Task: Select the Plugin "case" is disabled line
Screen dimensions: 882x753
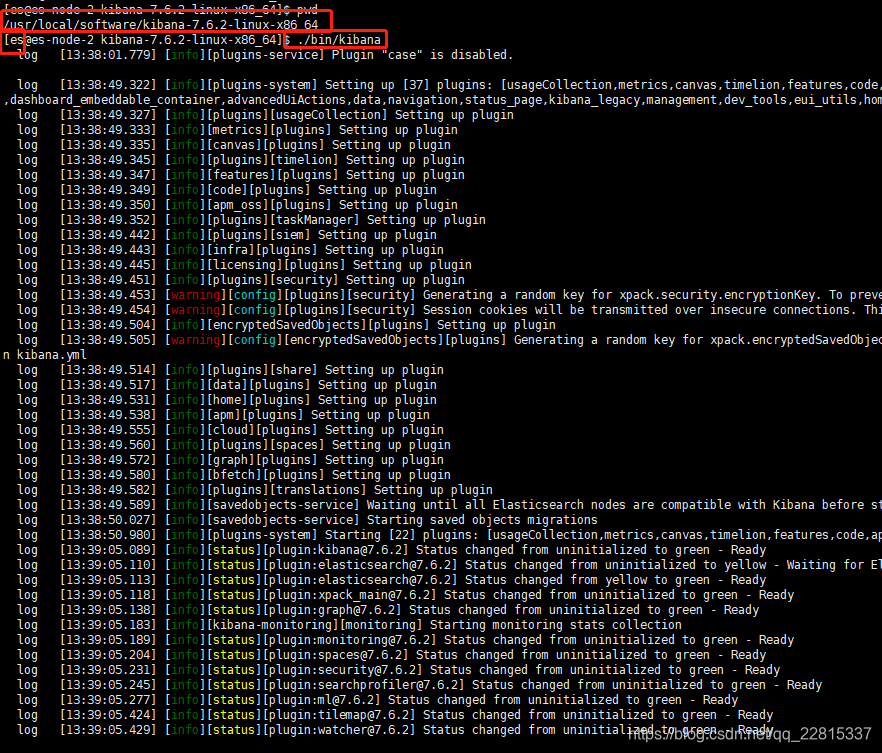Action: coord(265,55)
